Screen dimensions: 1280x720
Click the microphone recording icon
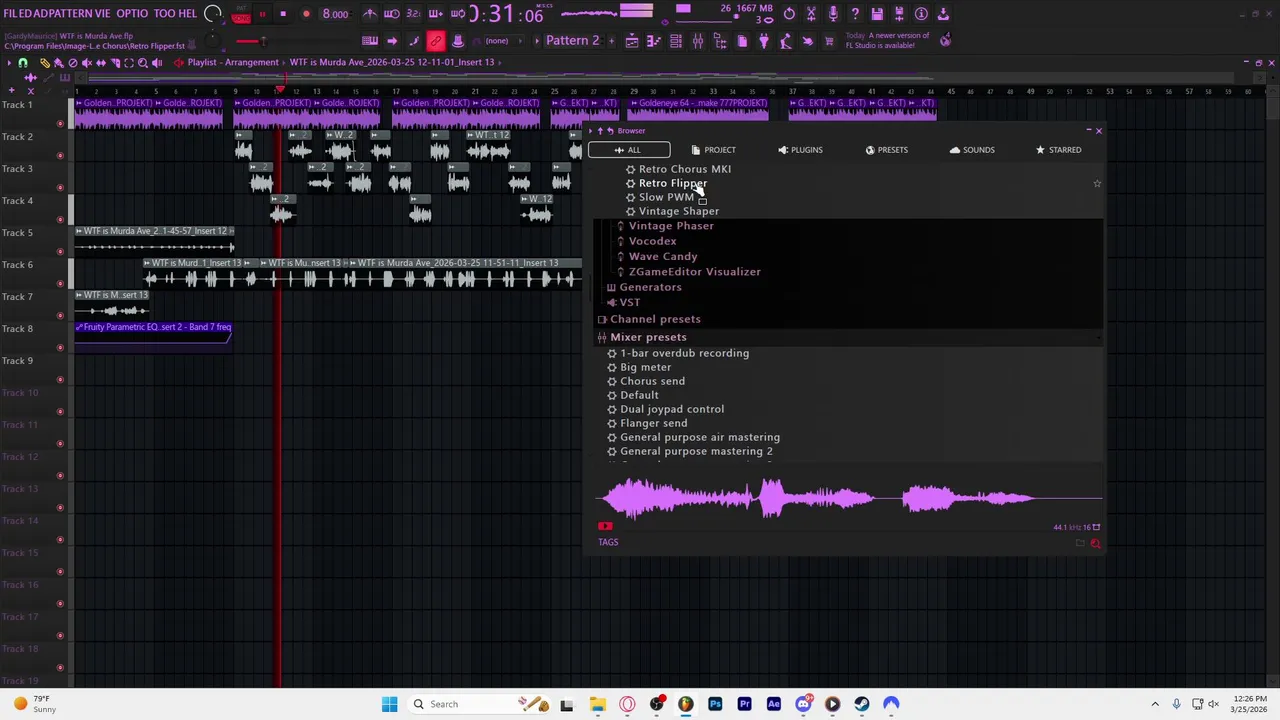coord(833,14)
